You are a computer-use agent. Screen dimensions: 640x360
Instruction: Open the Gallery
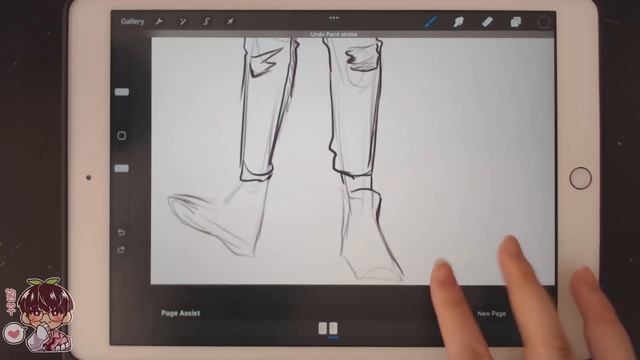click(132, 21)
